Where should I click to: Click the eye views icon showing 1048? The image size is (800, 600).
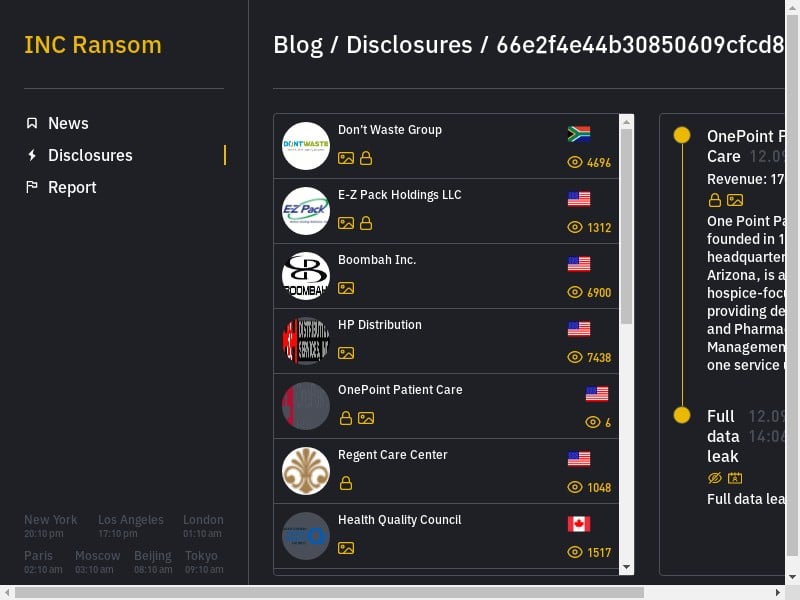click(x=574, y=487)
